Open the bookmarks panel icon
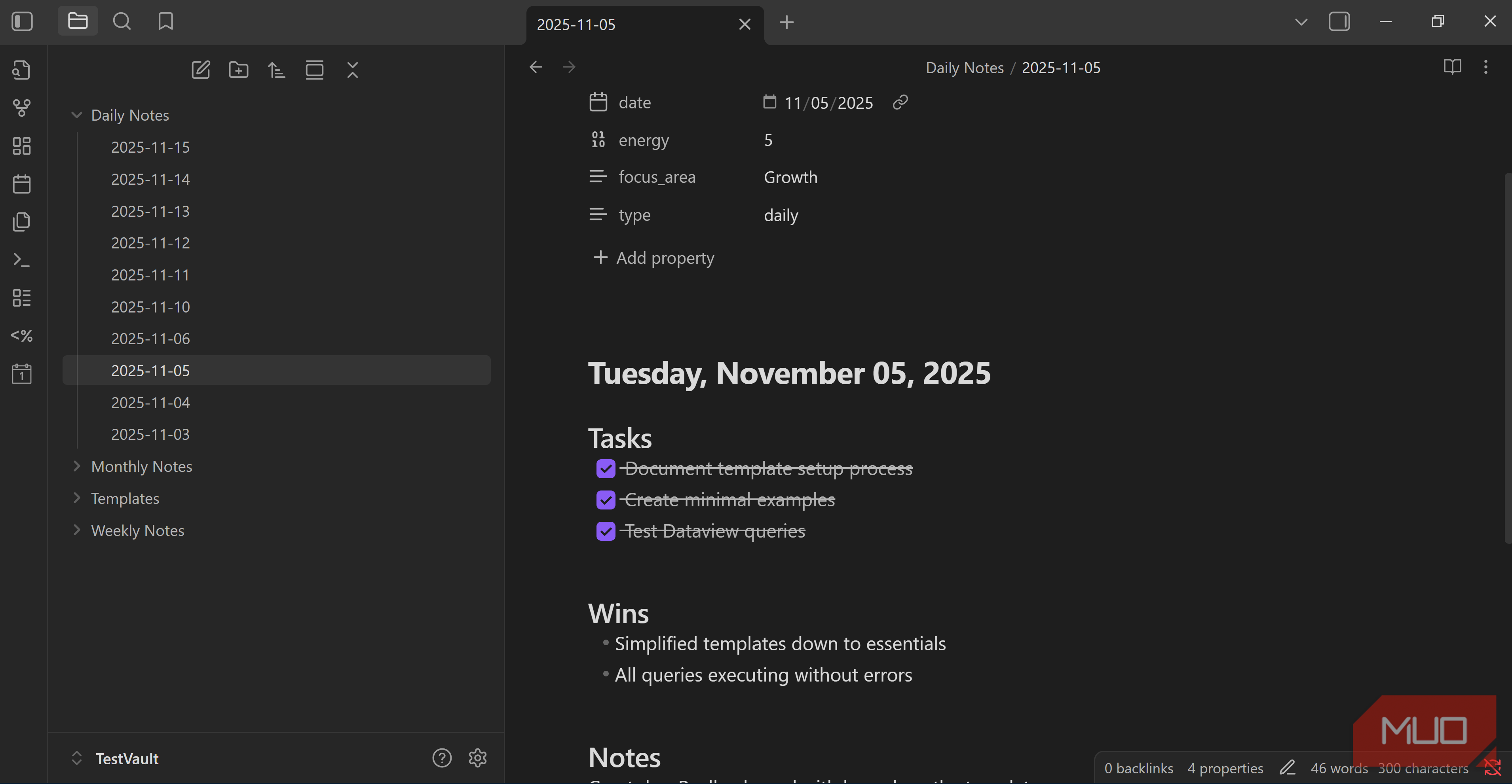Viewport: 1512px width, 784px height. click(x=165, y=22)
